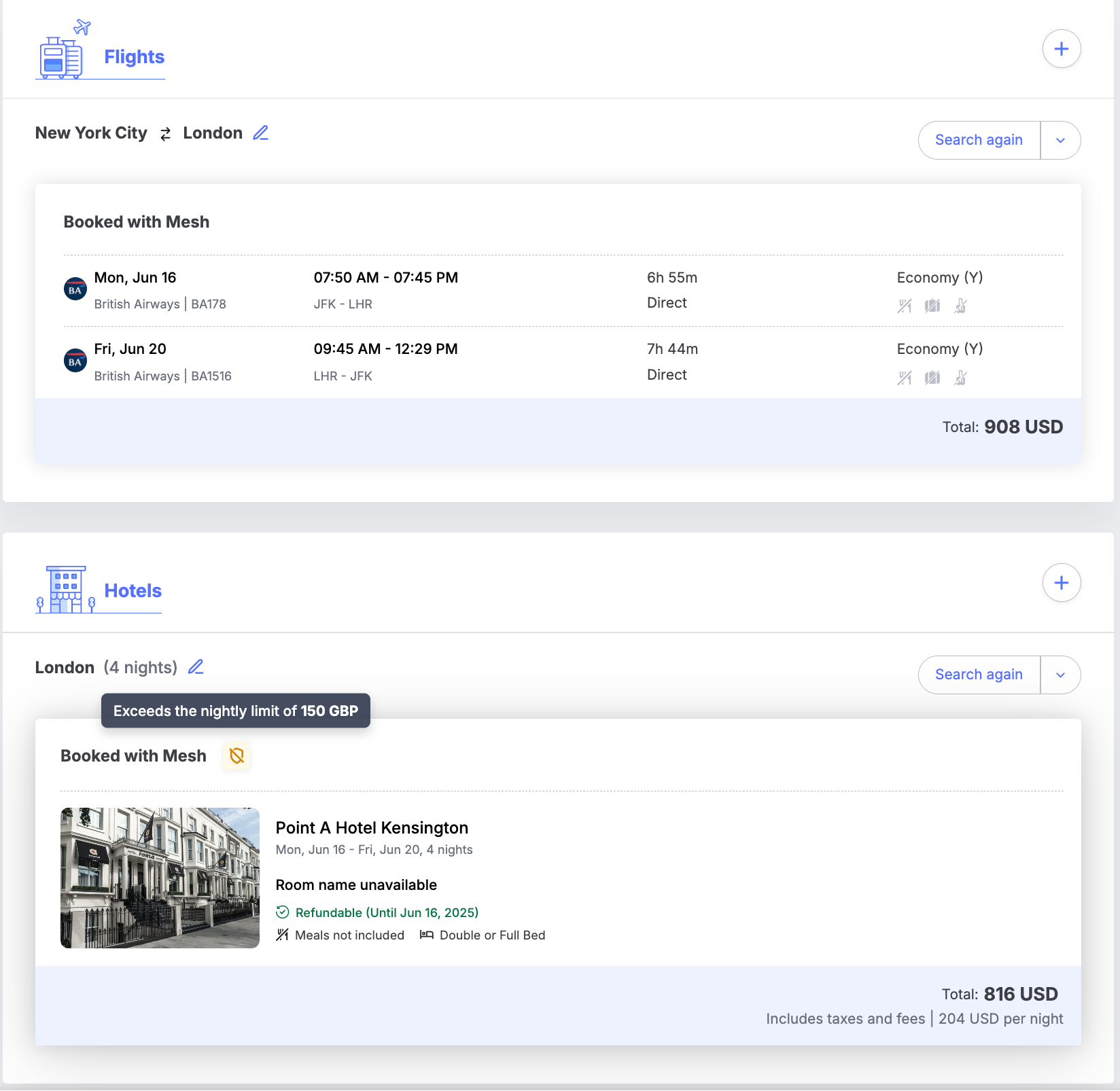Click Economy (Y) on the Jun 20 flight
1120x1091 pixels.
[940, 349]
